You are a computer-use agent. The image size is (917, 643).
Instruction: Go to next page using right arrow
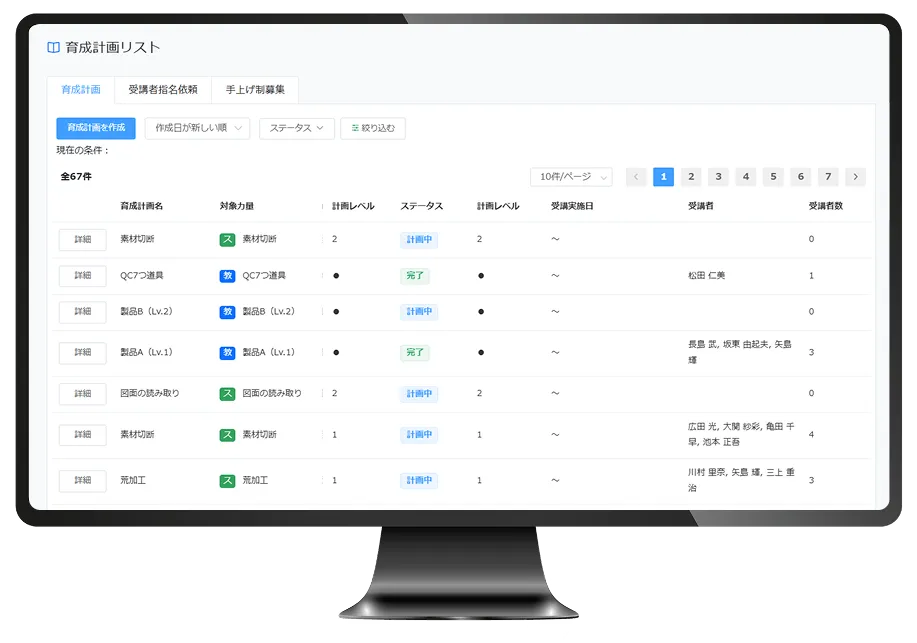(x=855, y=177)
